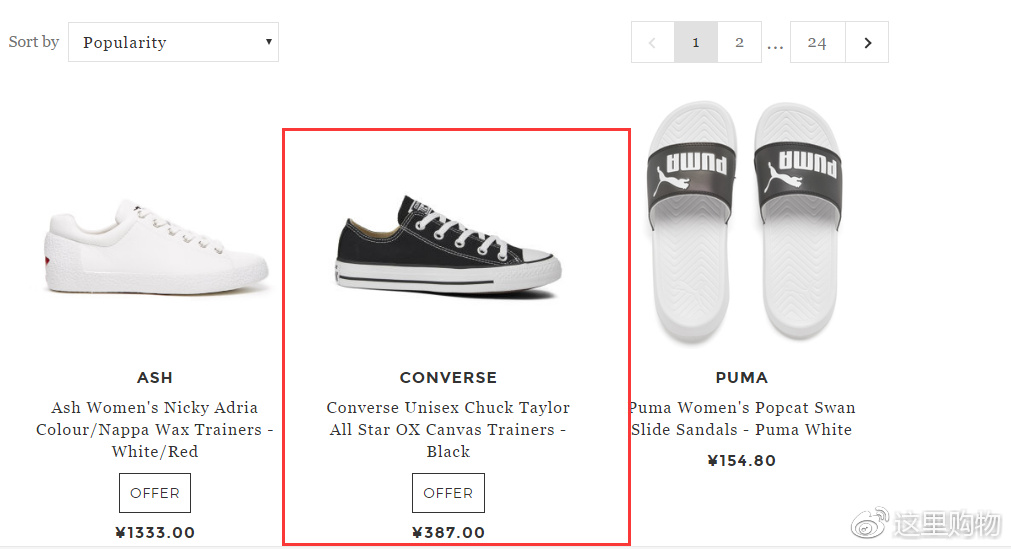Open the Ash Women's Nicky Adria title link
This screenshot has width=1011, height=549.
point(155,430)
